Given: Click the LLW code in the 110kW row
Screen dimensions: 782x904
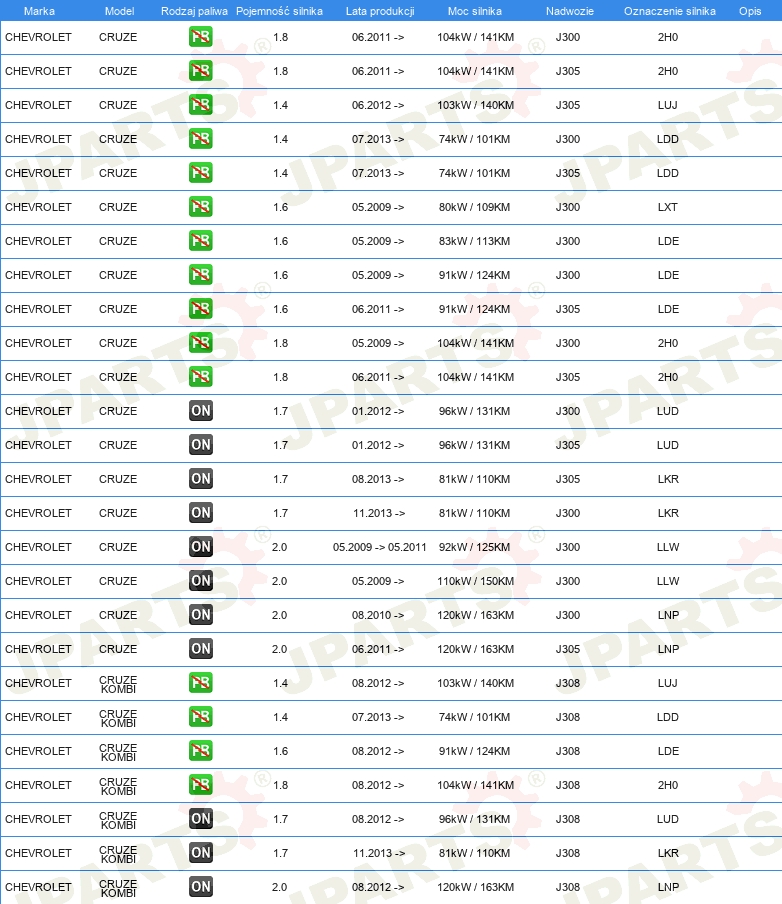Looking at the screenshot, I should coord(668,581).
